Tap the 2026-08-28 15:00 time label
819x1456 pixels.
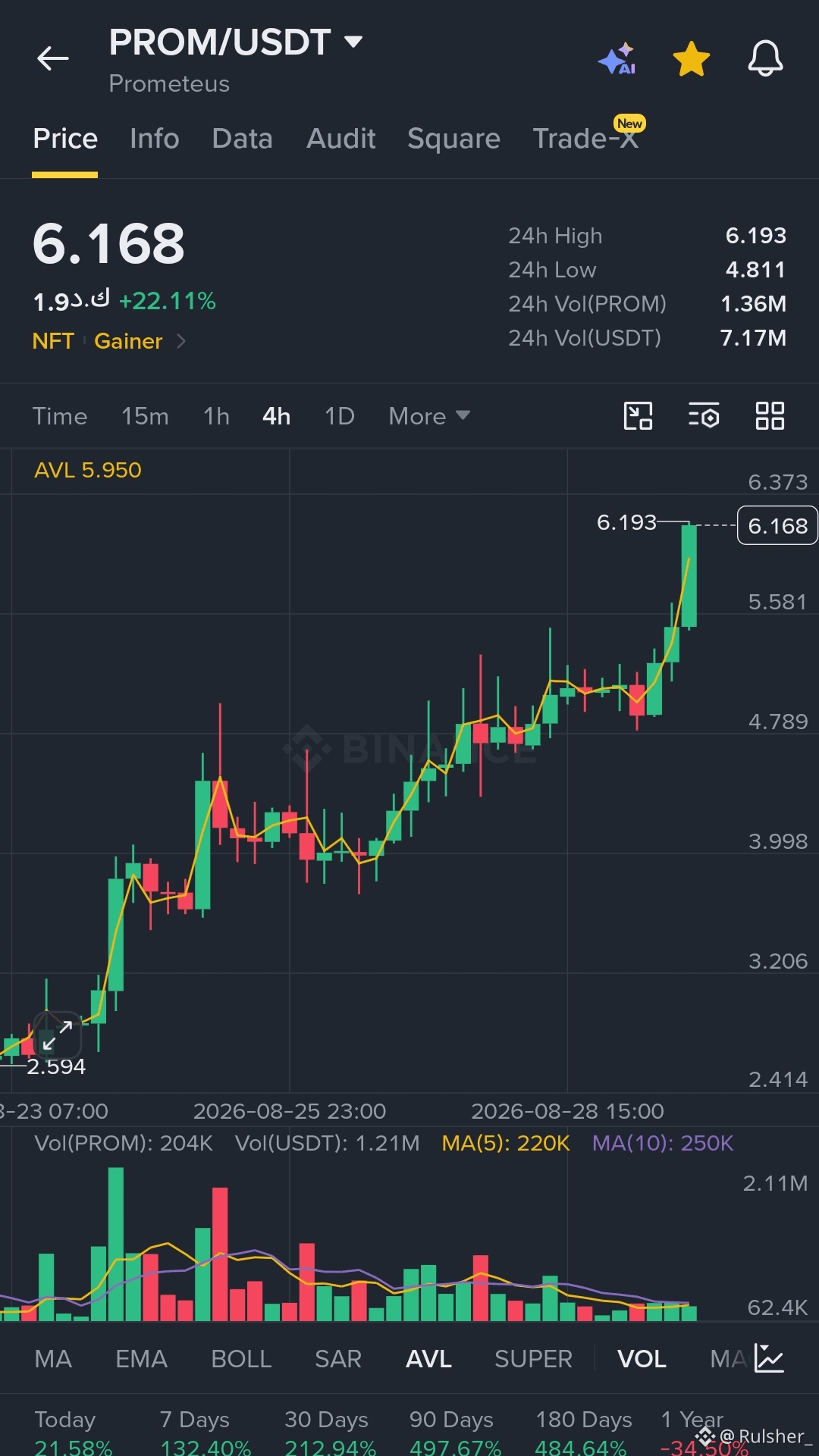[x=567, y=1111]
